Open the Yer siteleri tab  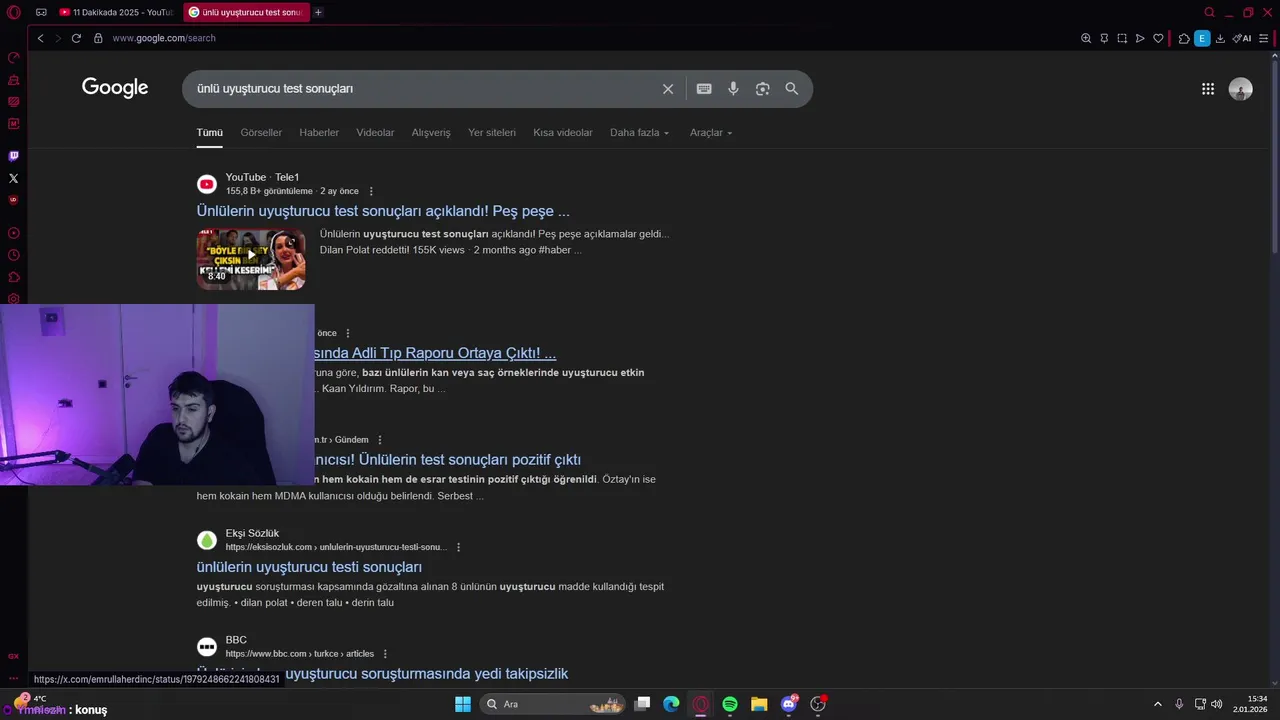click(492, 132)
